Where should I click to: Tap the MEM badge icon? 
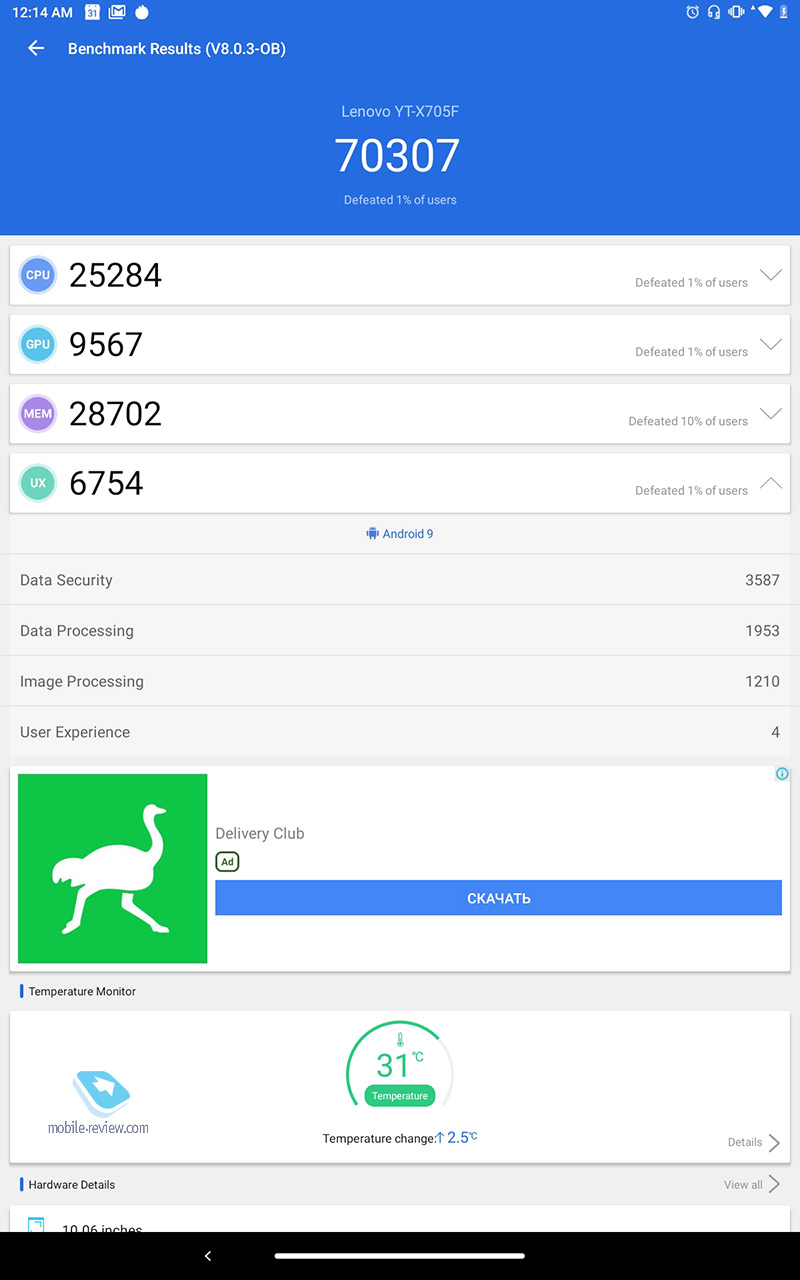38,414
